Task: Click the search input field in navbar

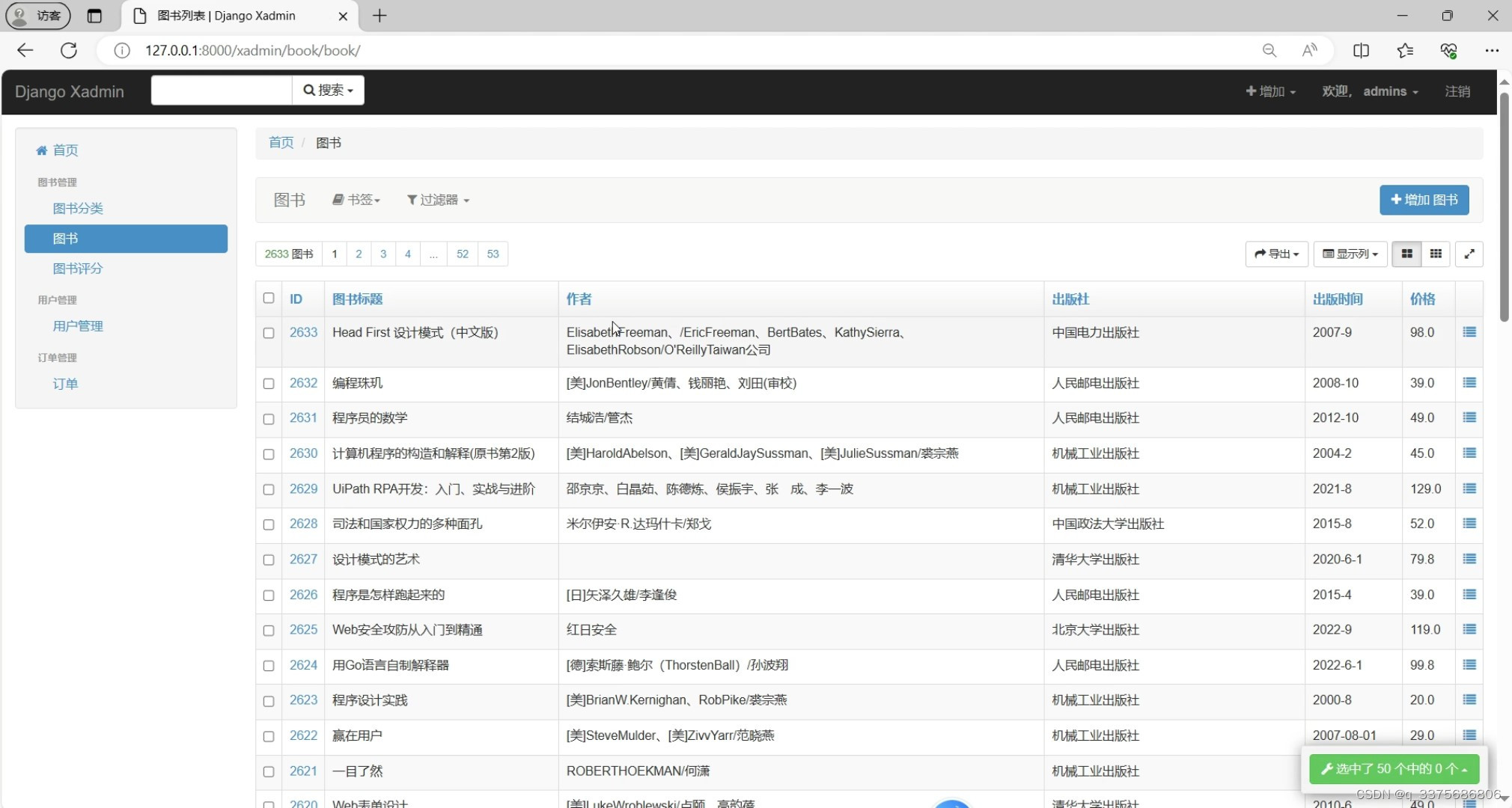Action: 222,91
